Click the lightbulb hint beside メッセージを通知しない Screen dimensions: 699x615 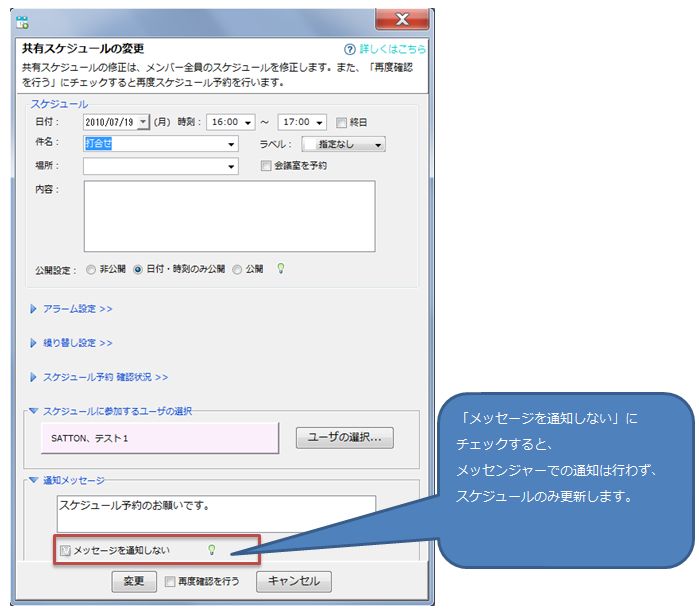(x=212, y=549)
